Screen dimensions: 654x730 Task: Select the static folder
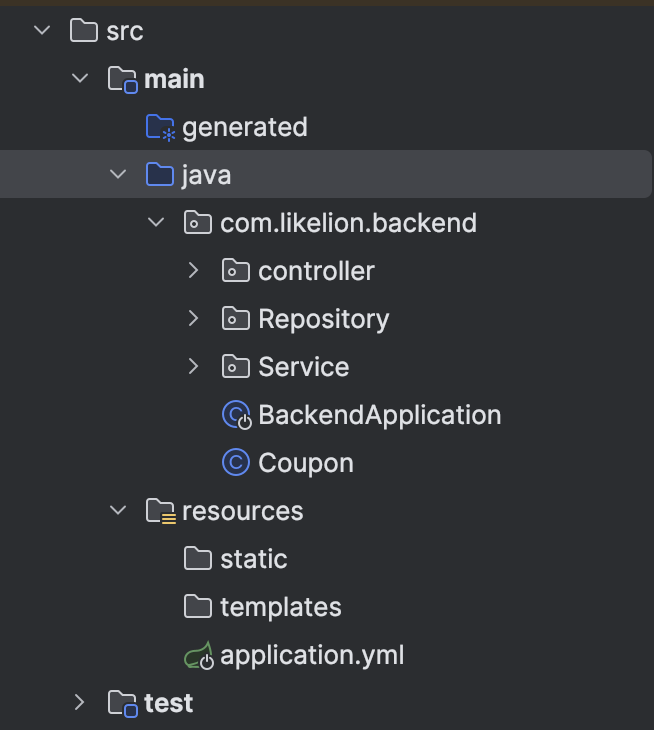pyautogui.click(x=253, y=559)
